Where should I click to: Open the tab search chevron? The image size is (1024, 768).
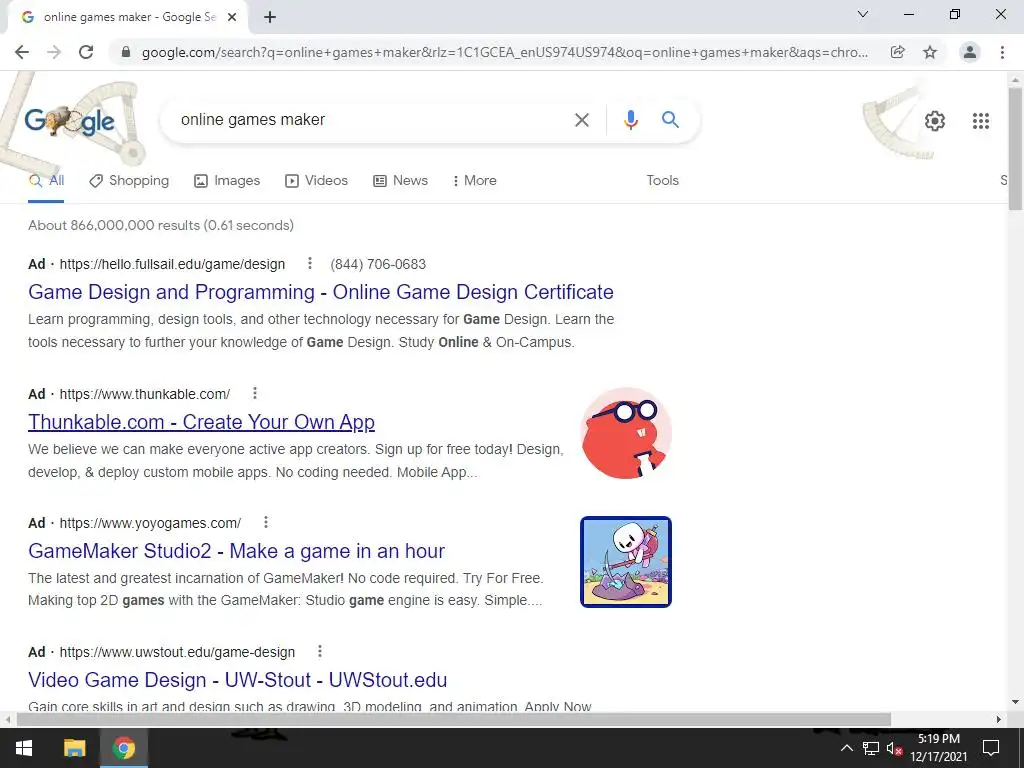point(863,14)
